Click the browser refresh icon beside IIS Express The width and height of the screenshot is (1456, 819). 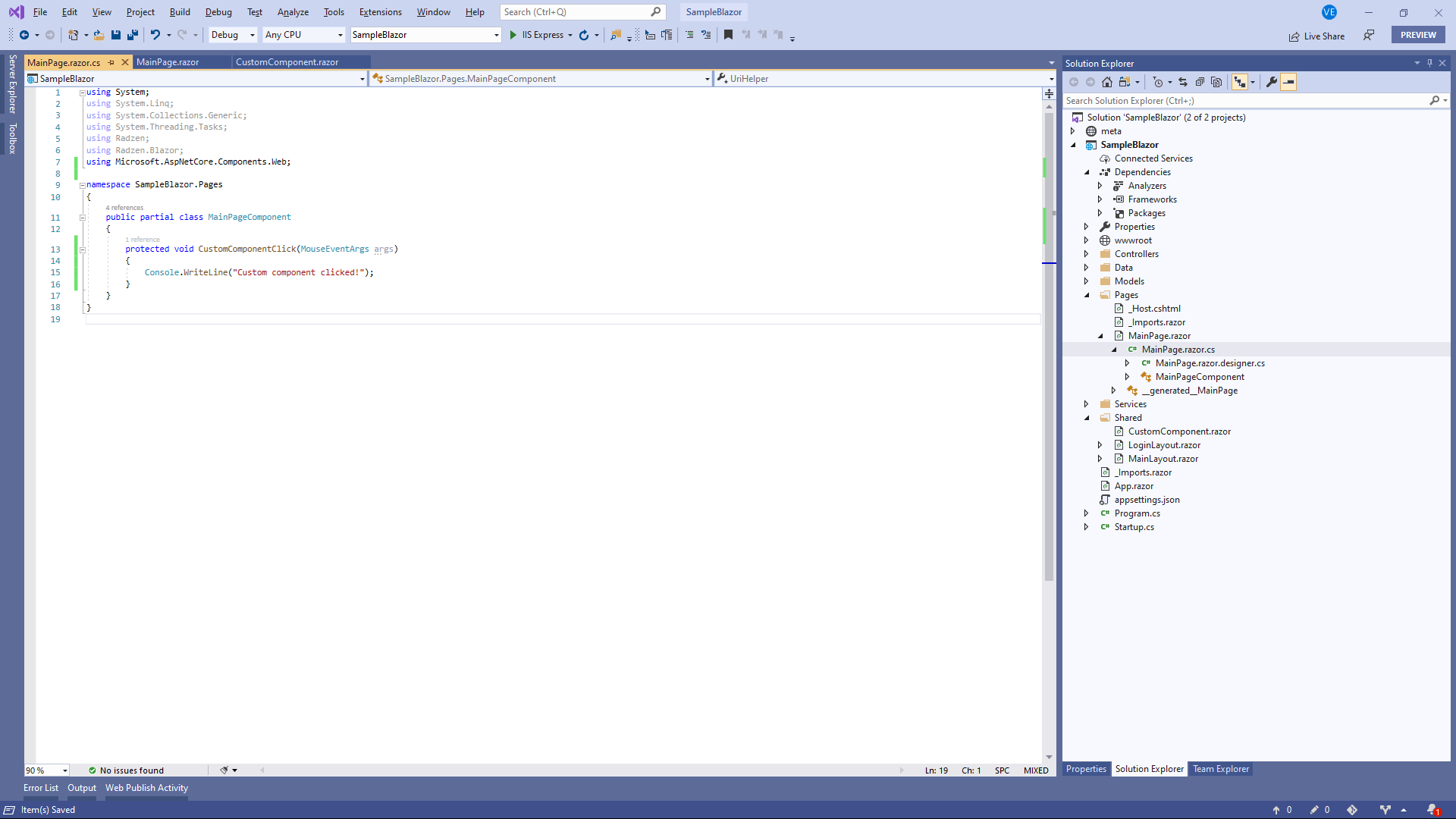(584, 35)
